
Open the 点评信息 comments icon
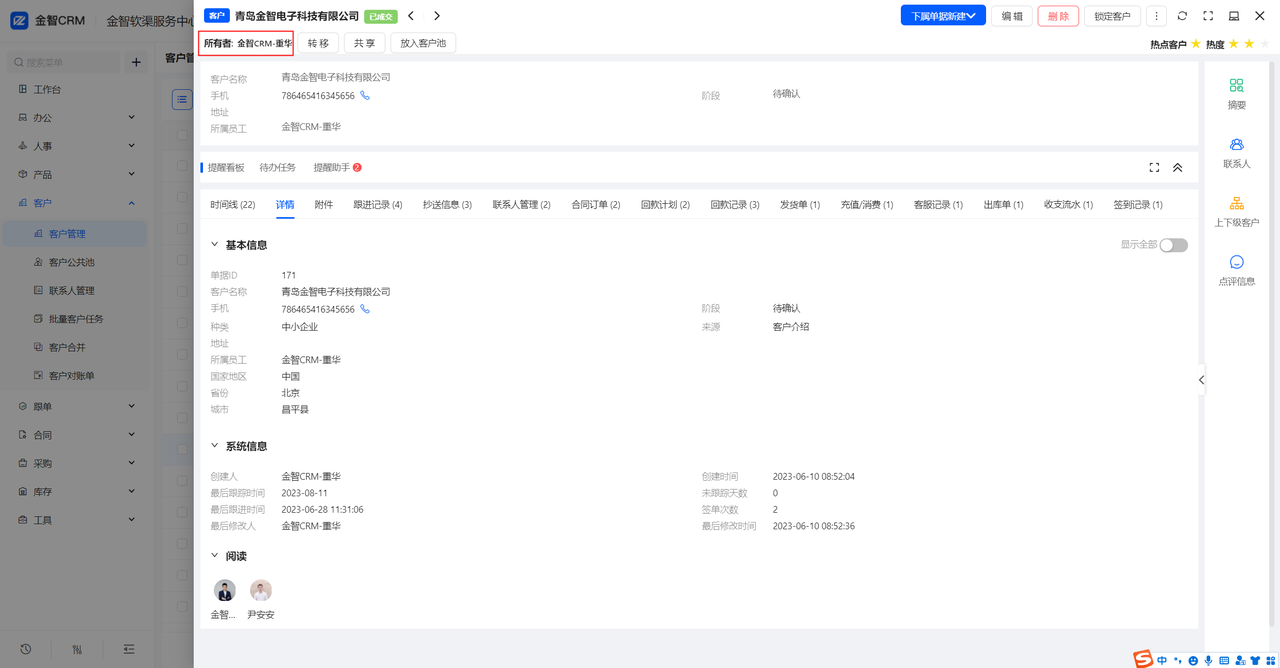coord(1237,262)
